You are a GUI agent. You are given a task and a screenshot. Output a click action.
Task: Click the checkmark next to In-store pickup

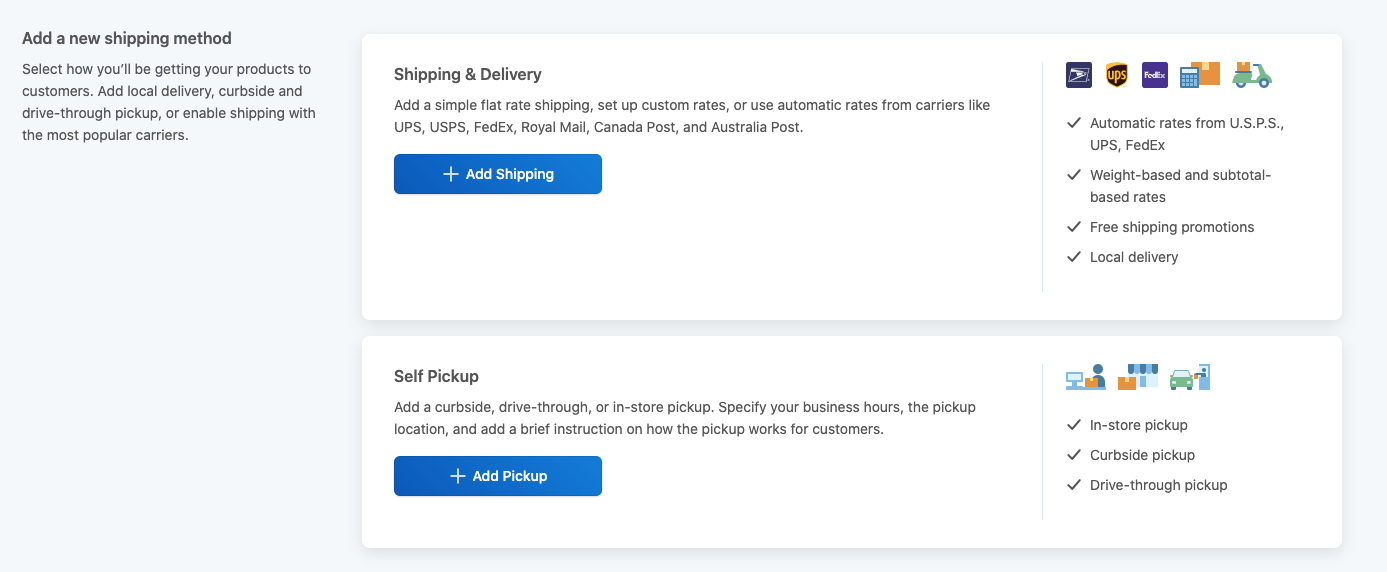coord(1074,425)
